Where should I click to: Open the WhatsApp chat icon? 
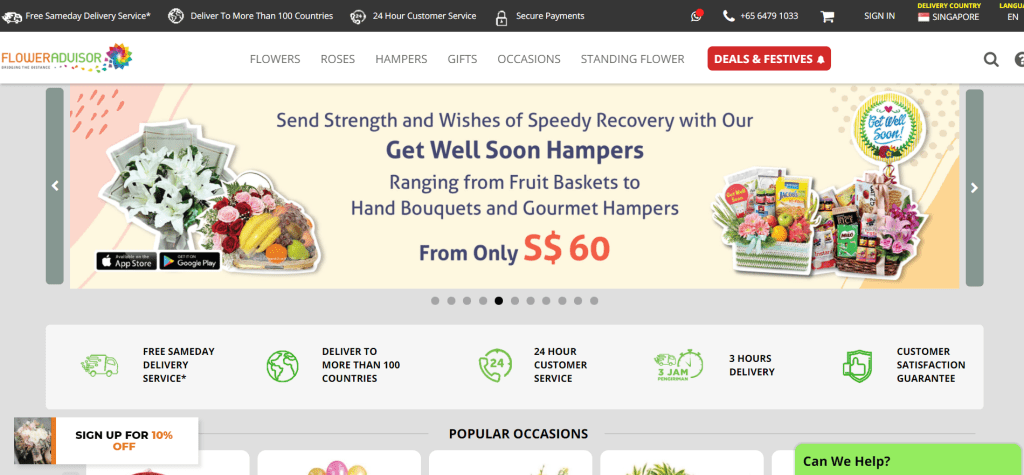point(697,16)
